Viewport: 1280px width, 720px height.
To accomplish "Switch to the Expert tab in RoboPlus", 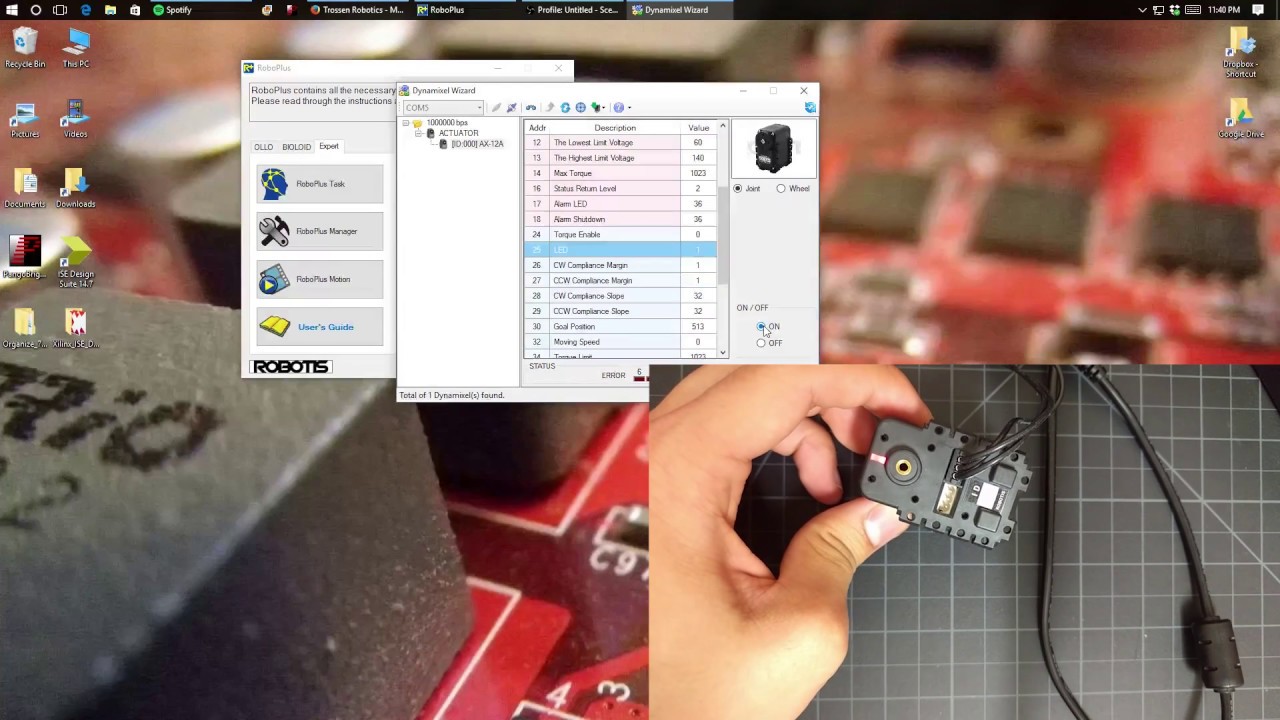I will 329,146.
